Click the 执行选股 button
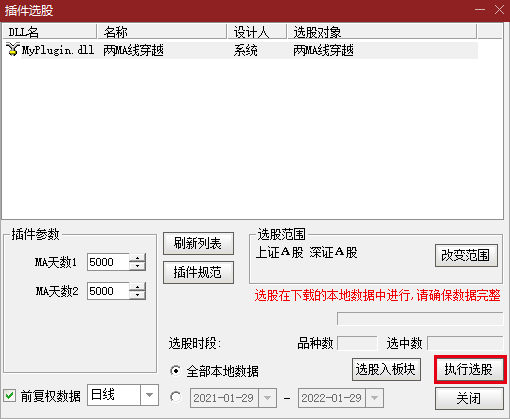 469,369
